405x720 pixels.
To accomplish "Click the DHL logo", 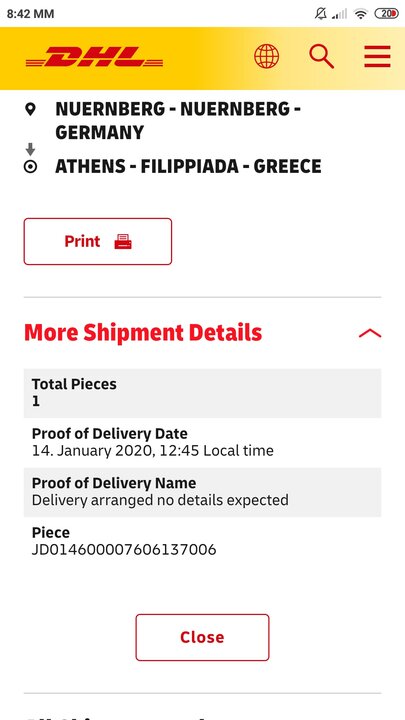I will (95, 57).
